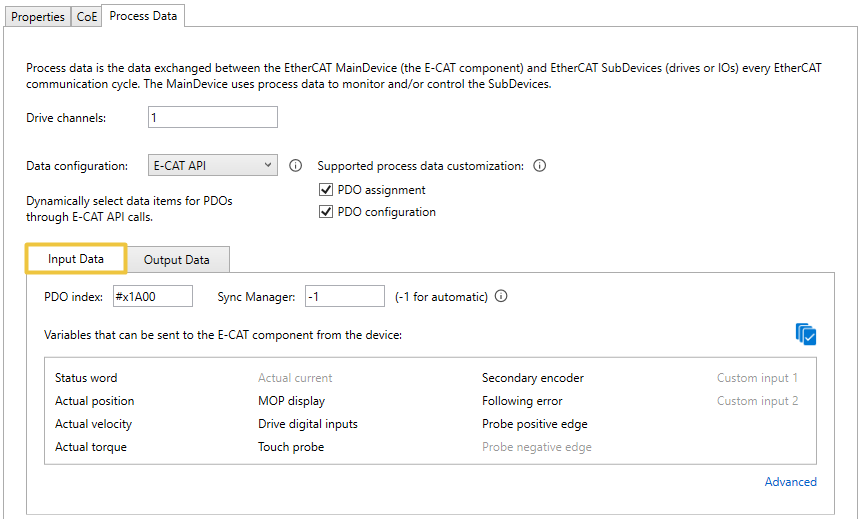Select the Secondary encoder variable

coord(533,378)
